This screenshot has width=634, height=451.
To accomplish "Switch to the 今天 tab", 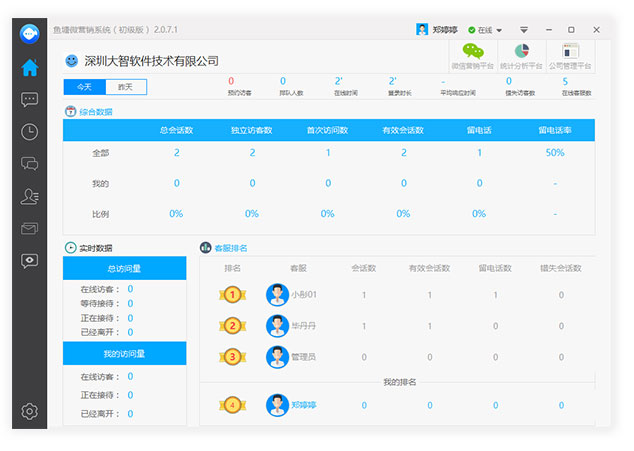I will tap(84, 87).
